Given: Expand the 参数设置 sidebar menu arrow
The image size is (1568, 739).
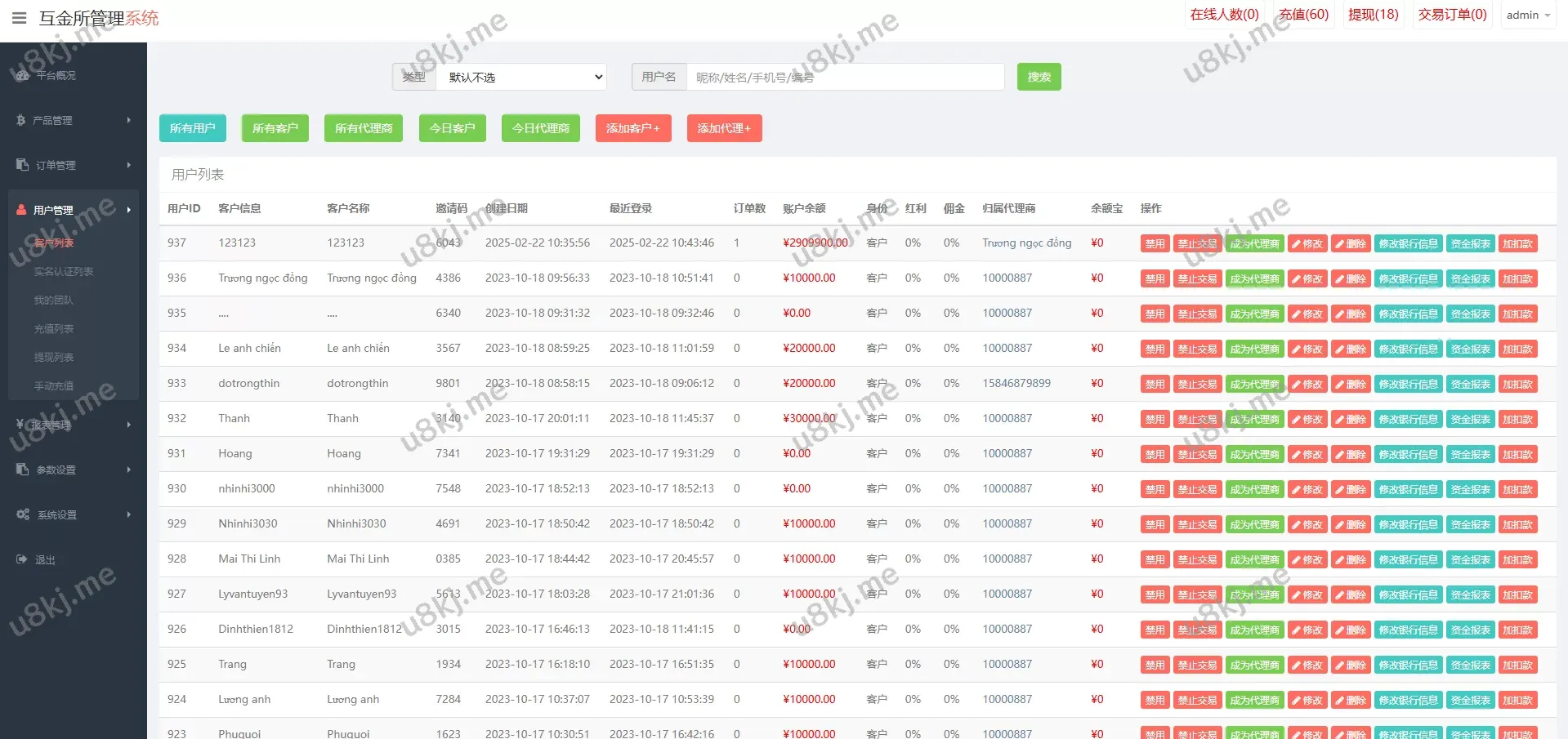Looking at the screenshot, I should point(129,470).
